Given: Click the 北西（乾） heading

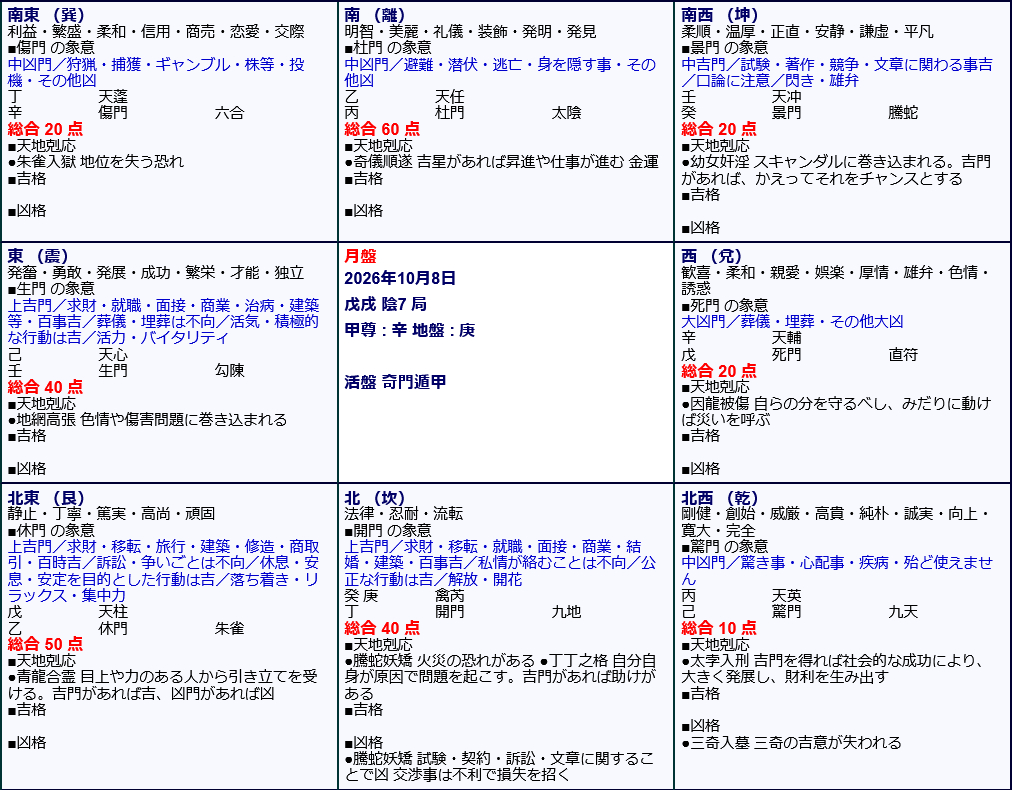Looking at the screenshot, I should (720, 498).
